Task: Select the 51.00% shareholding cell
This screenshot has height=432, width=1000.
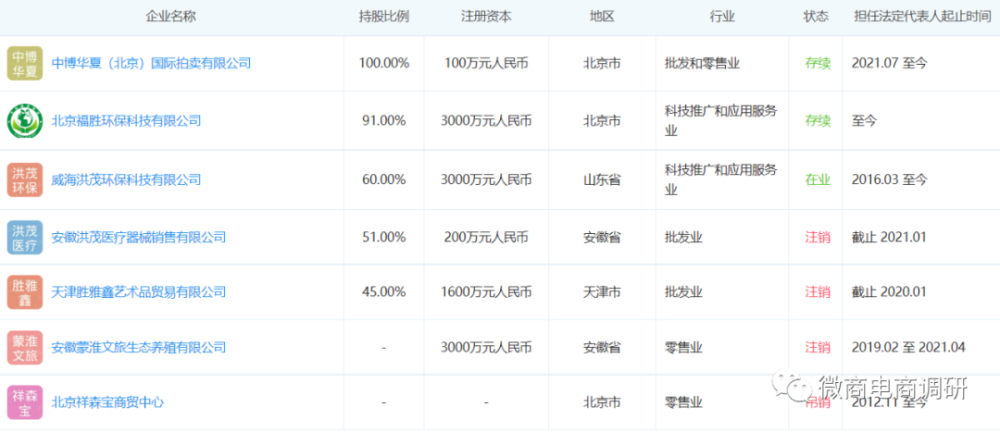Action: [x=383, y=237]
